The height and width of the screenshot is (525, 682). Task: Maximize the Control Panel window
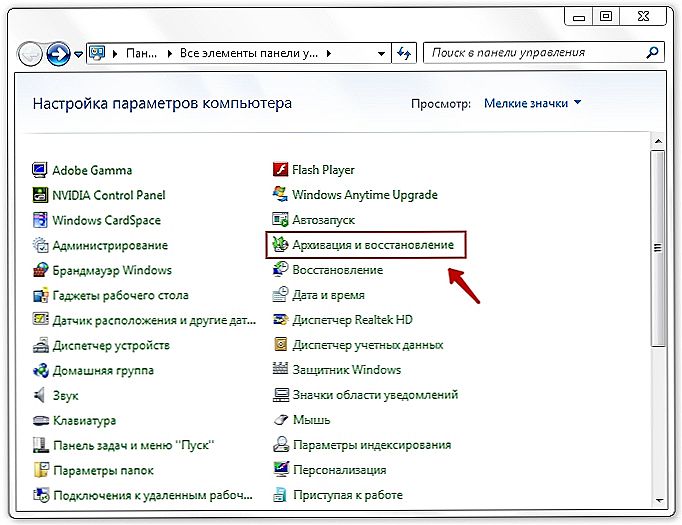tap(606, 17)
